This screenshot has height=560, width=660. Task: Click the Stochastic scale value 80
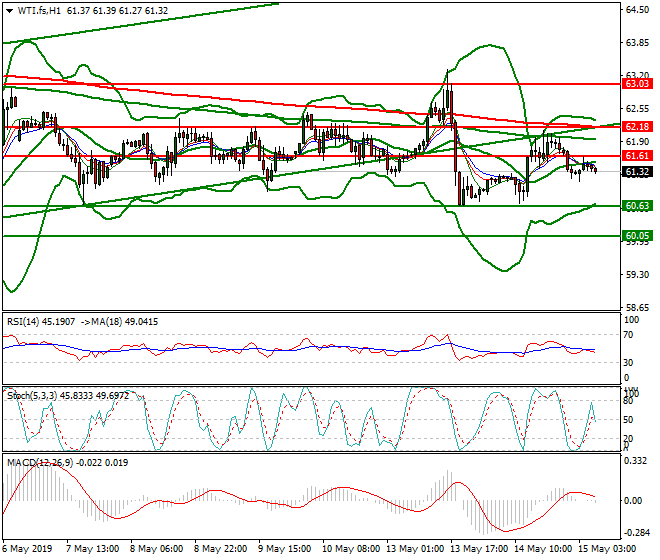pos(628,401)
